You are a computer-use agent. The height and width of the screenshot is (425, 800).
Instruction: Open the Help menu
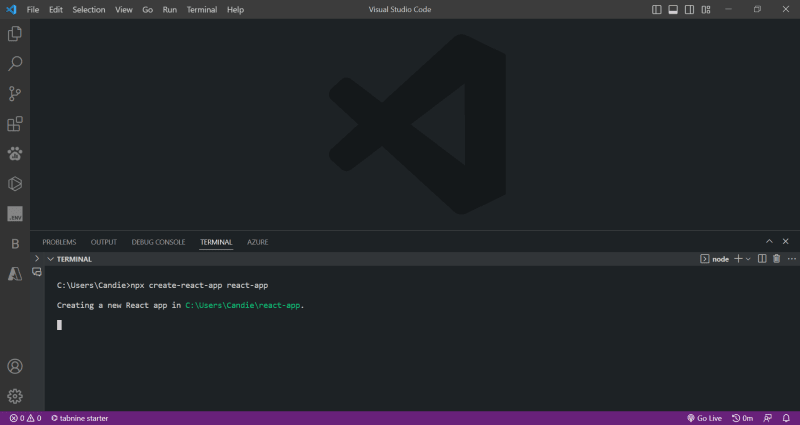tap(235, 10)
